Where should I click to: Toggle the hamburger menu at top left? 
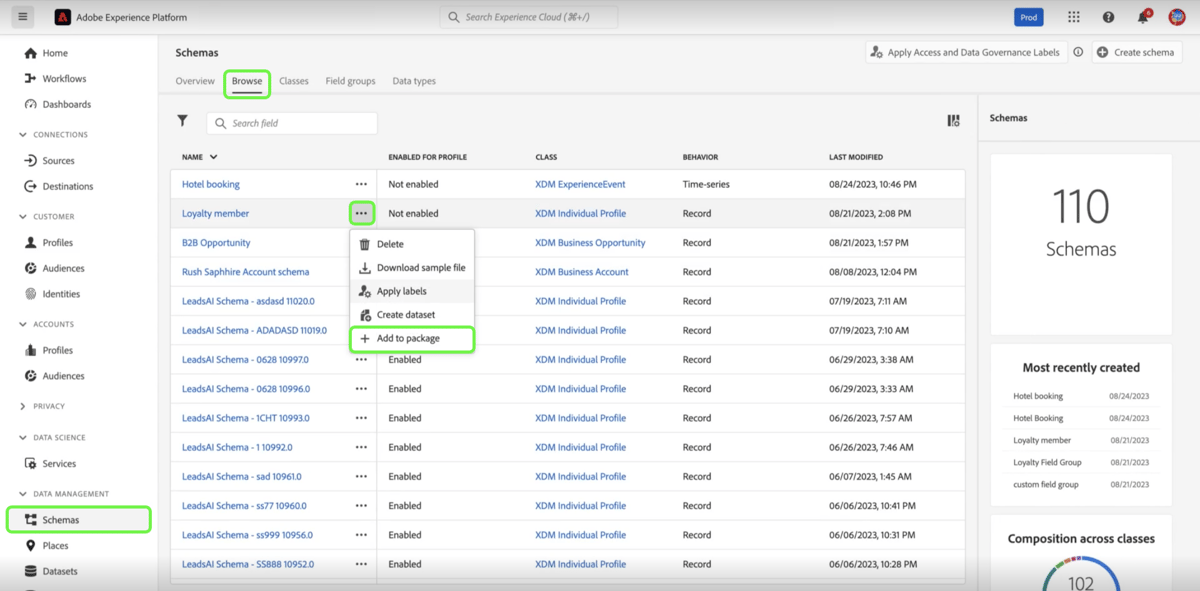coord(22,16)
